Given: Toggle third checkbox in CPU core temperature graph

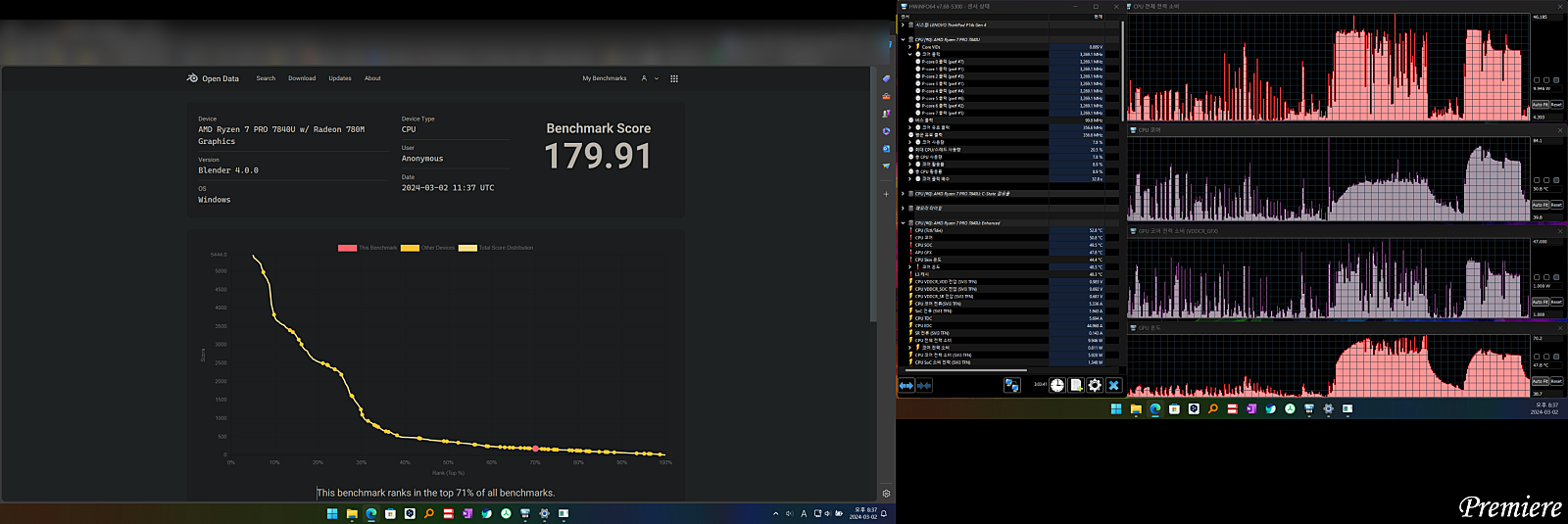Looking at the screenshot, I should [x=1556, y=180].
